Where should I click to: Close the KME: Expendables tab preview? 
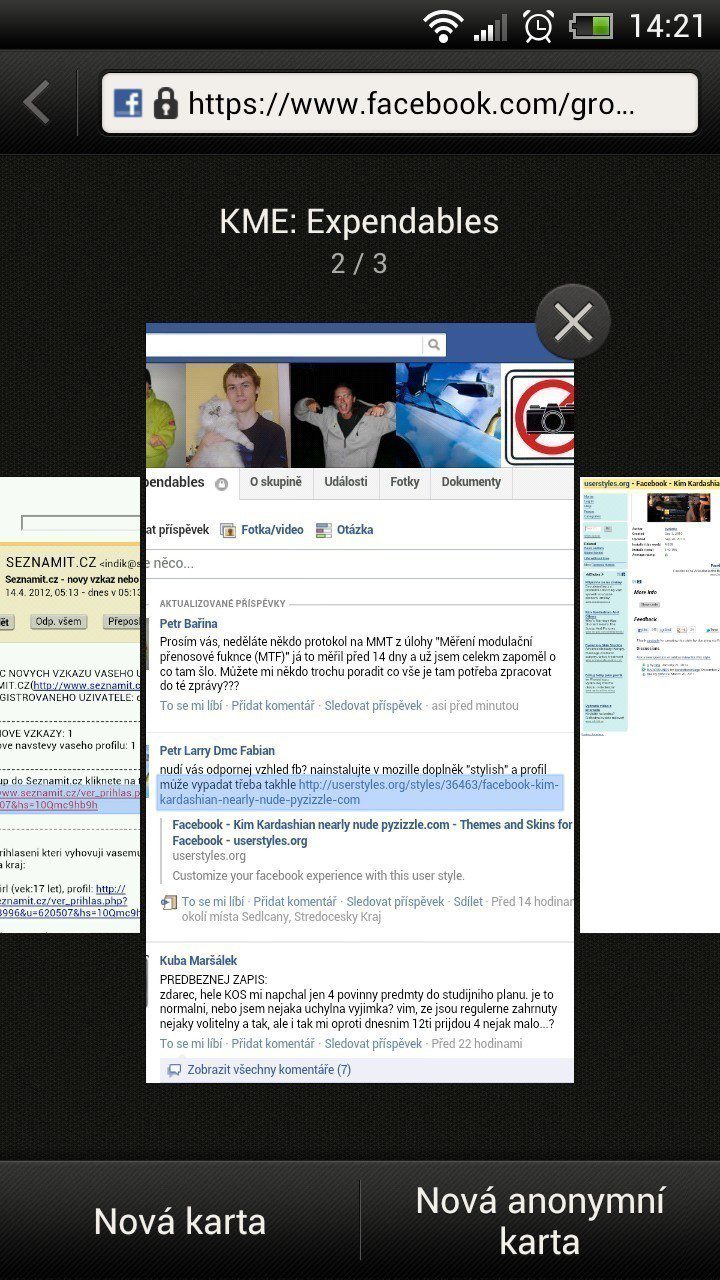click(573, 322)
